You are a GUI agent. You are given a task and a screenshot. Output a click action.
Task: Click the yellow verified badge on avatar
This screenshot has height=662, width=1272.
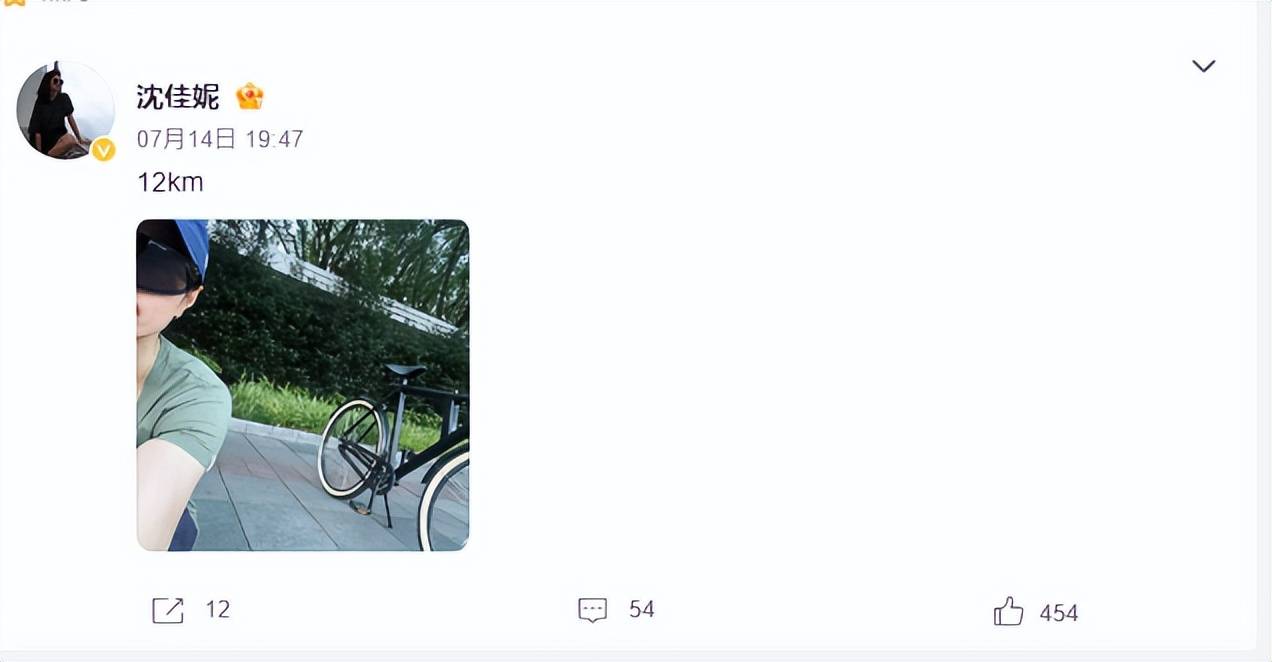103,150
